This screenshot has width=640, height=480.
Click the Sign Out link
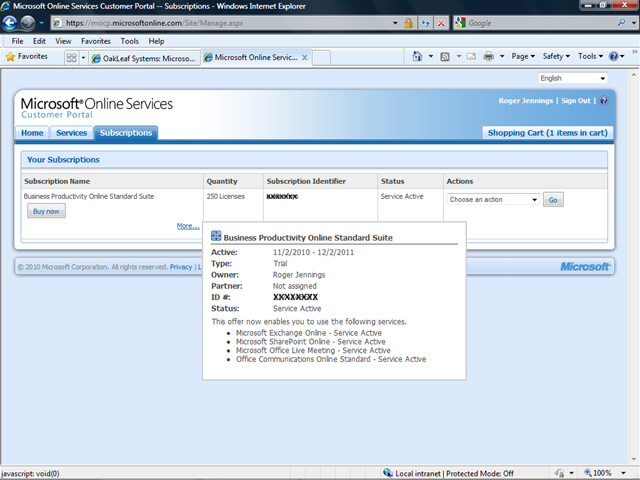click(576, 101)
